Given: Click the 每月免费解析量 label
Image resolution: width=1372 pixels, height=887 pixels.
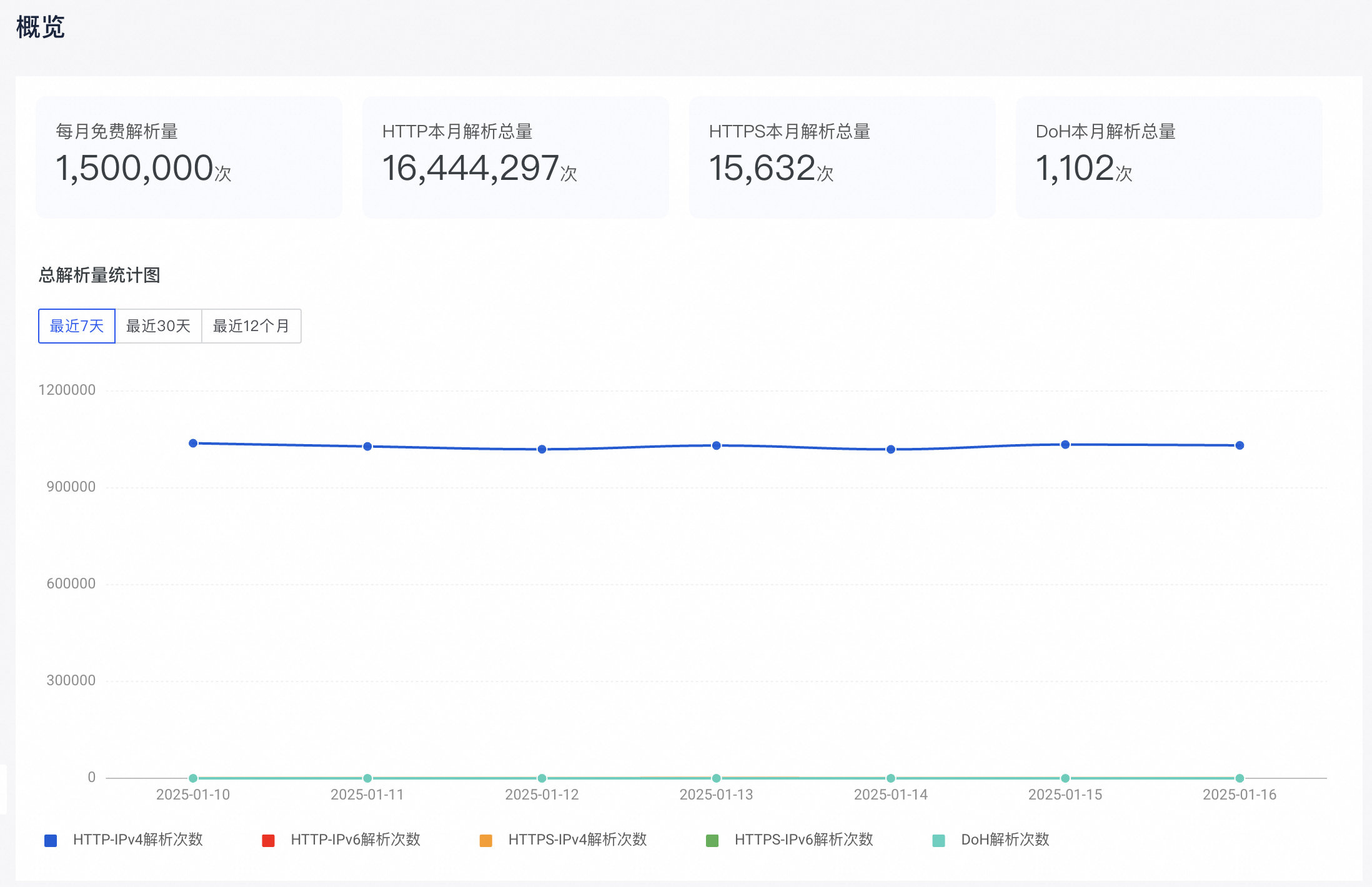Looking at the screenshot, I should point(117,131).
